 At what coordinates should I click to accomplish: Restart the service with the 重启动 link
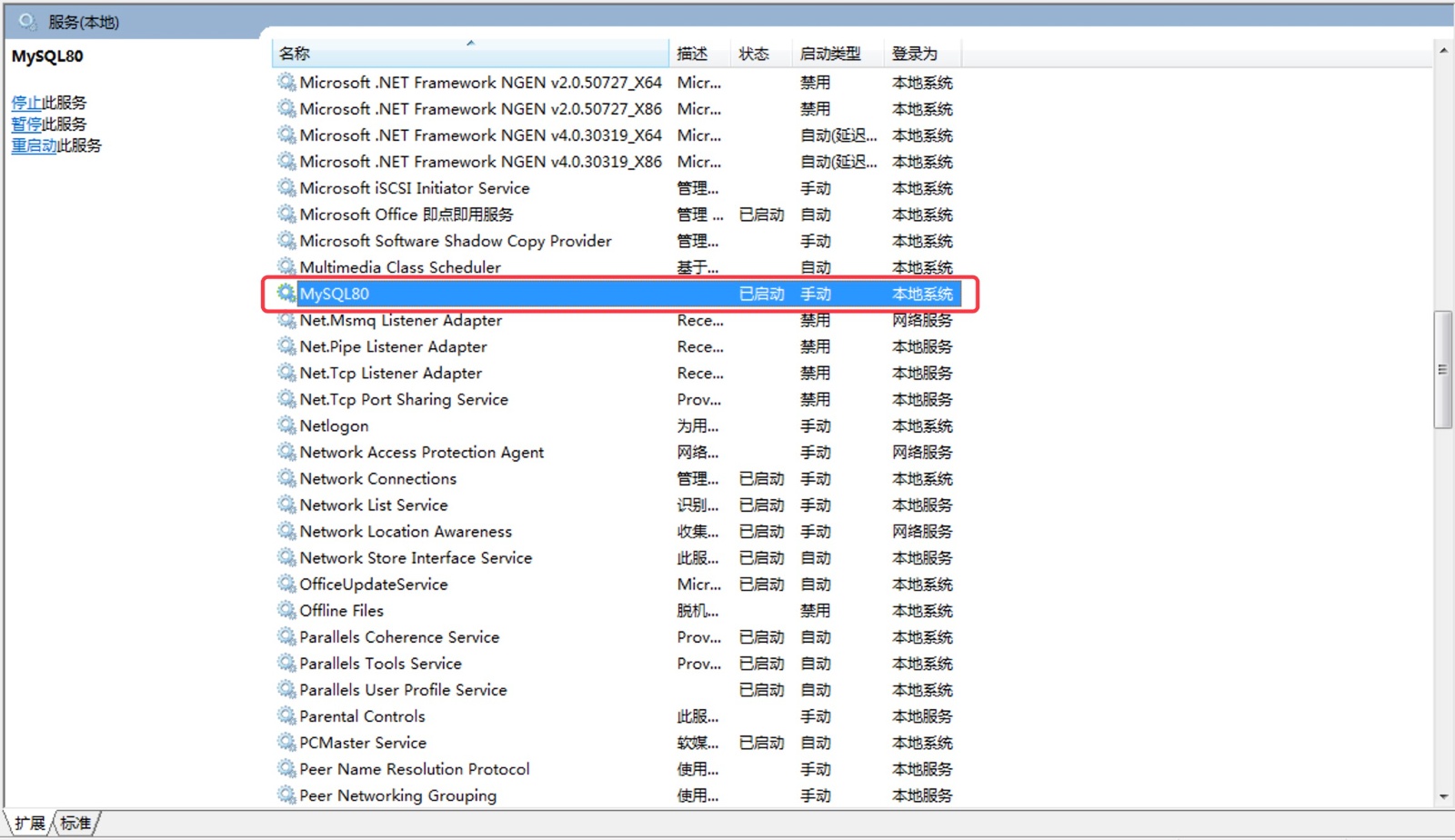[34, 145]
